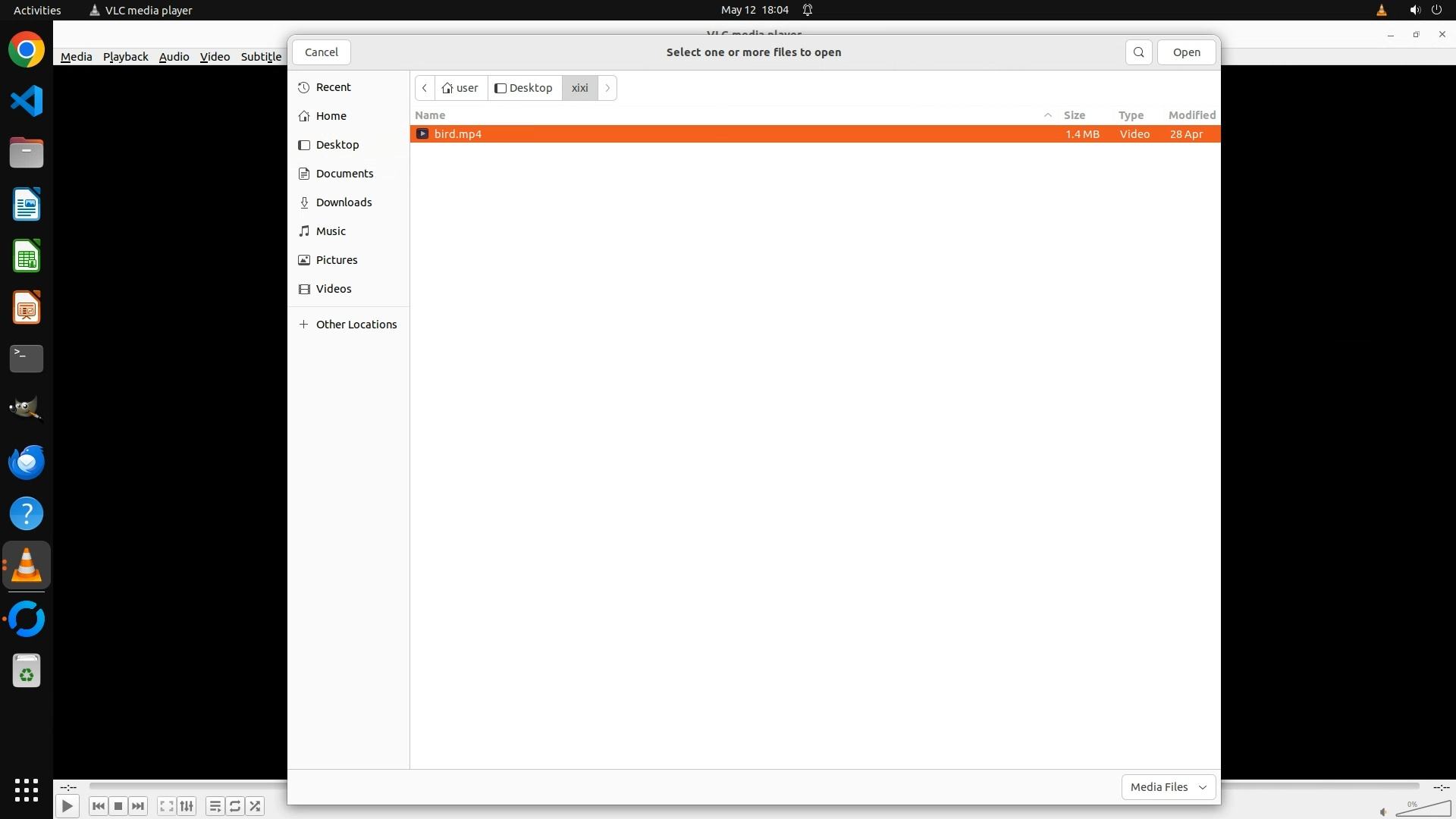Open the Audio menu
The width and height of the screenshot is (1456, 819).
[174, 57]
